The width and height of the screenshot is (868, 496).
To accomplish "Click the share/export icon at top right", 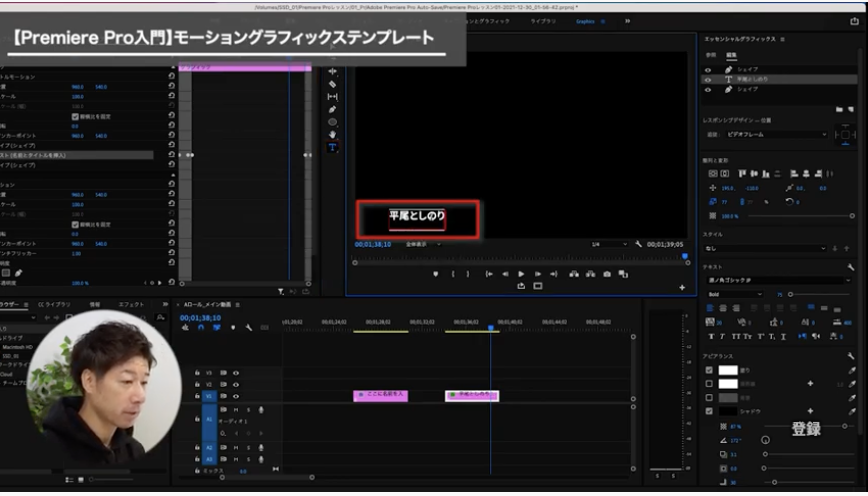I will pyautogui.click(x=854, y=21).
